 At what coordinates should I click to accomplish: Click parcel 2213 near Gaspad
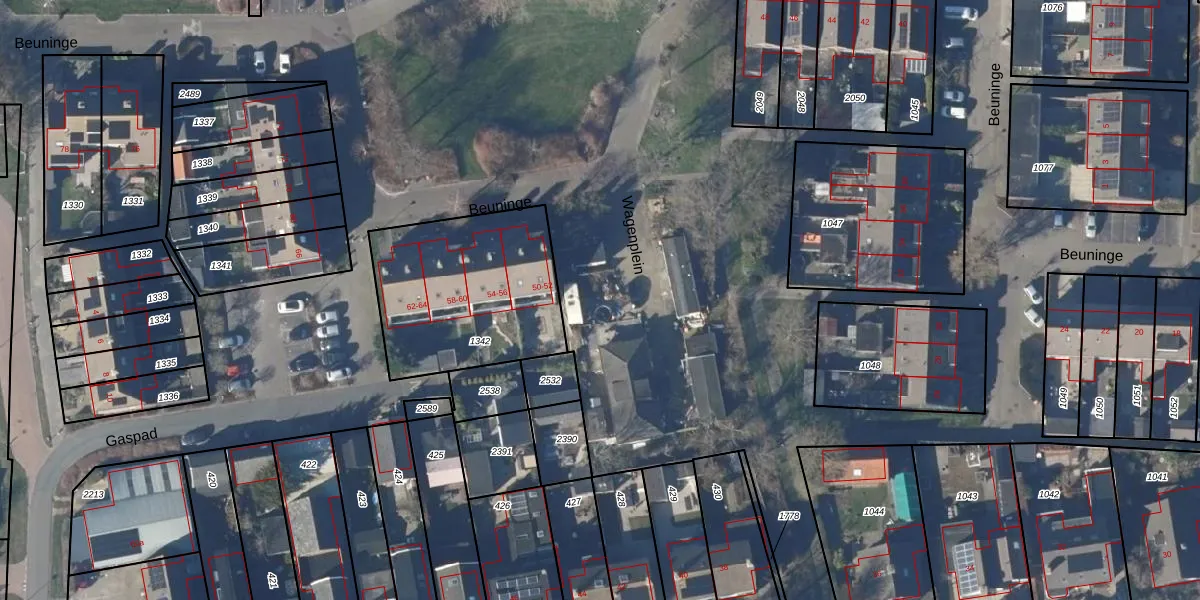click(93, 494)
